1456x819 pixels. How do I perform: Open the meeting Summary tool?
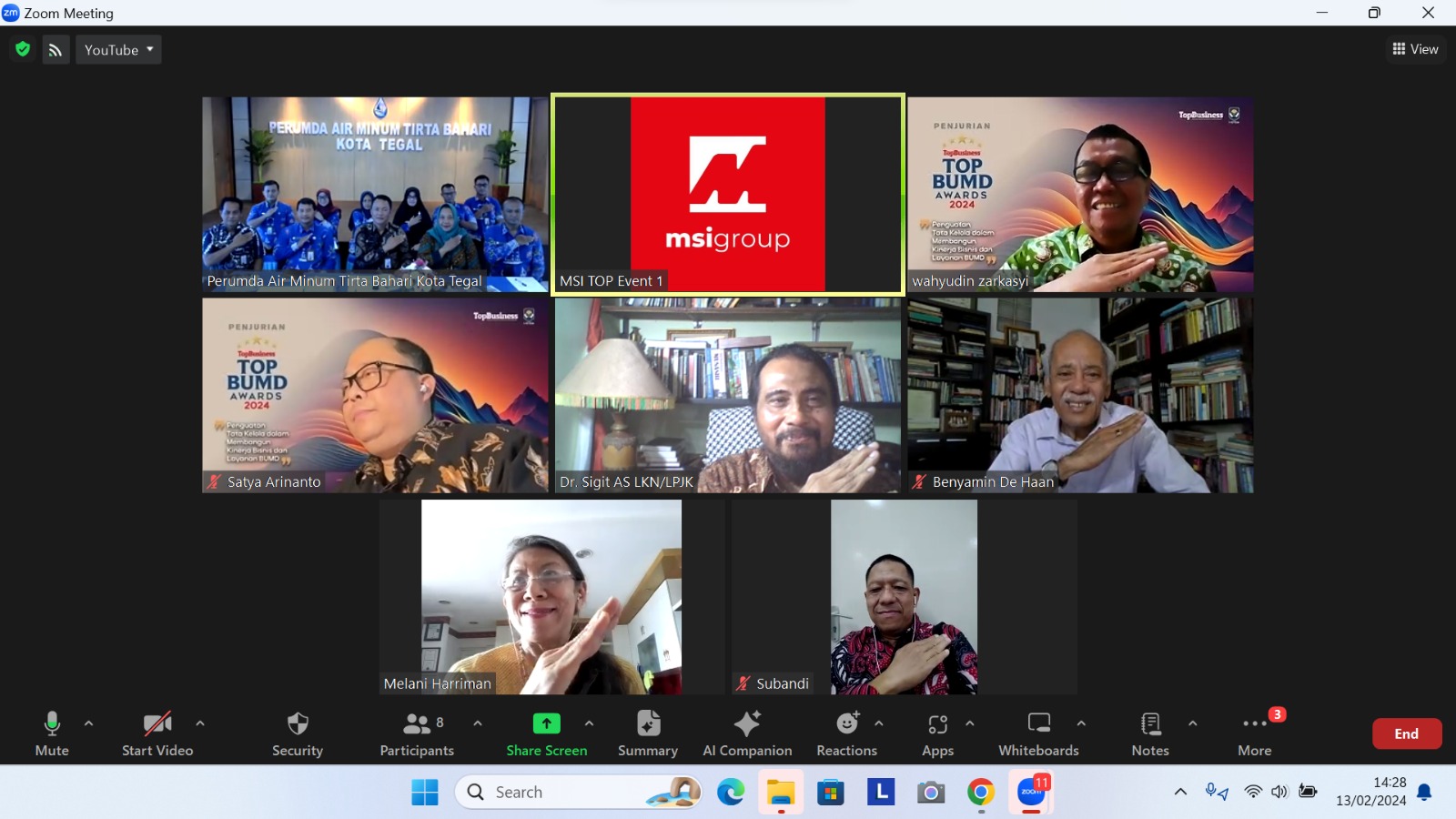pos(647,733)
